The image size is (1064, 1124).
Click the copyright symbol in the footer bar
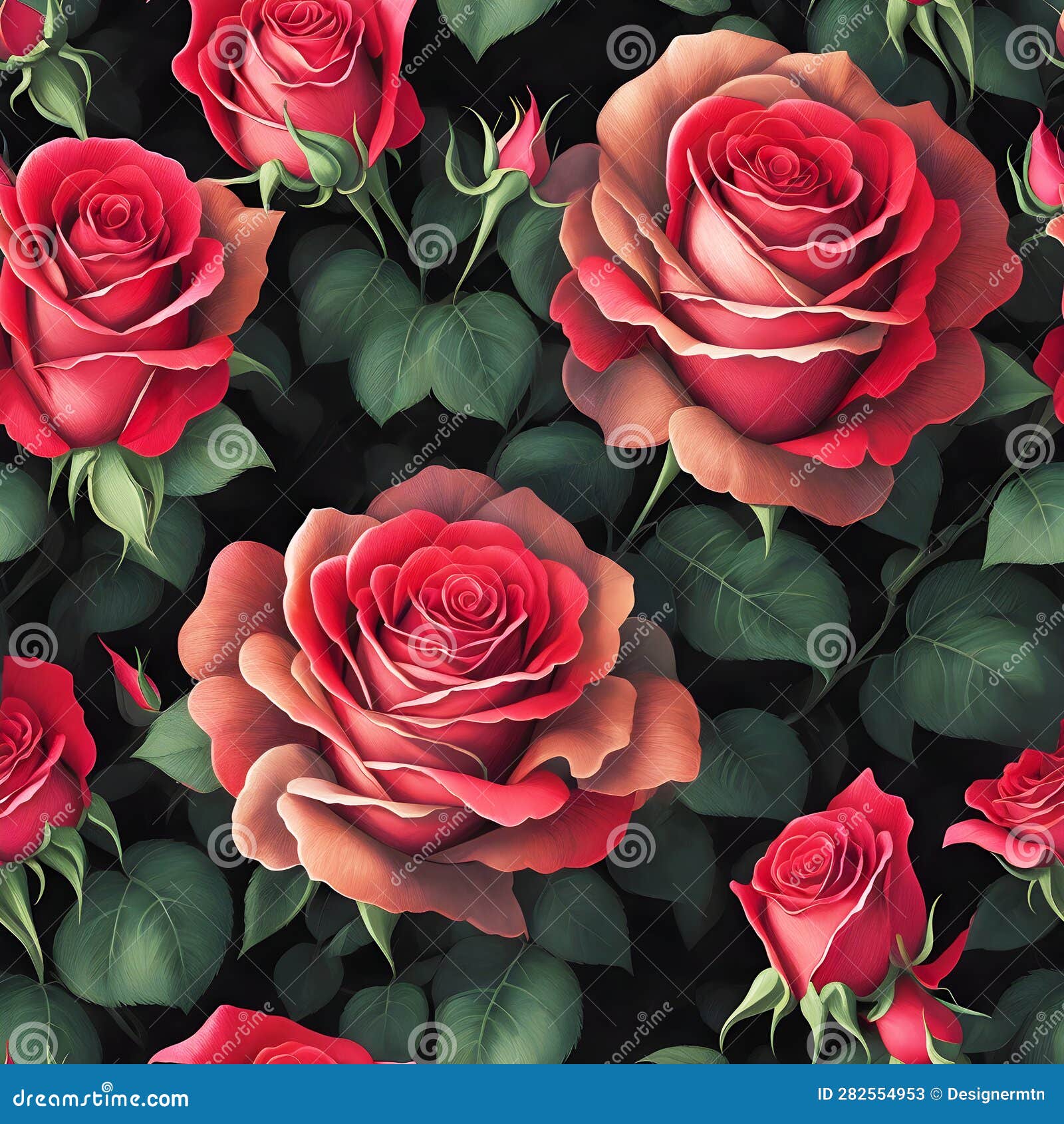[935, 1094]
